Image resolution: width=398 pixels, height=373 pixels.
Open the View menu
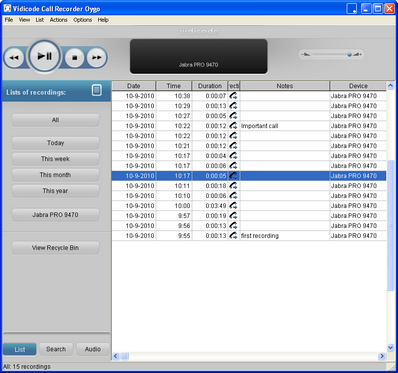tap(24, 20)
